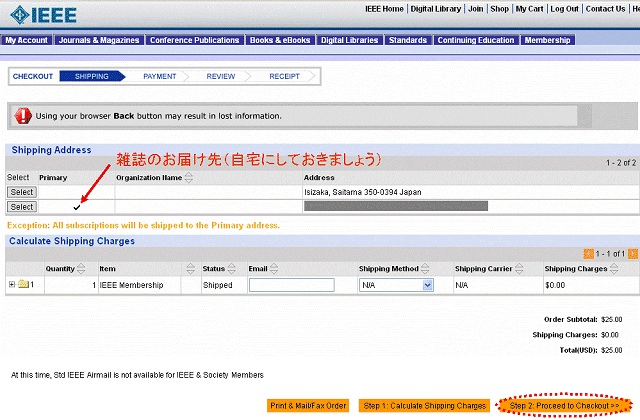Expand item row 1 details
Viewport: 640px width, 420px height.
(12, 284)
